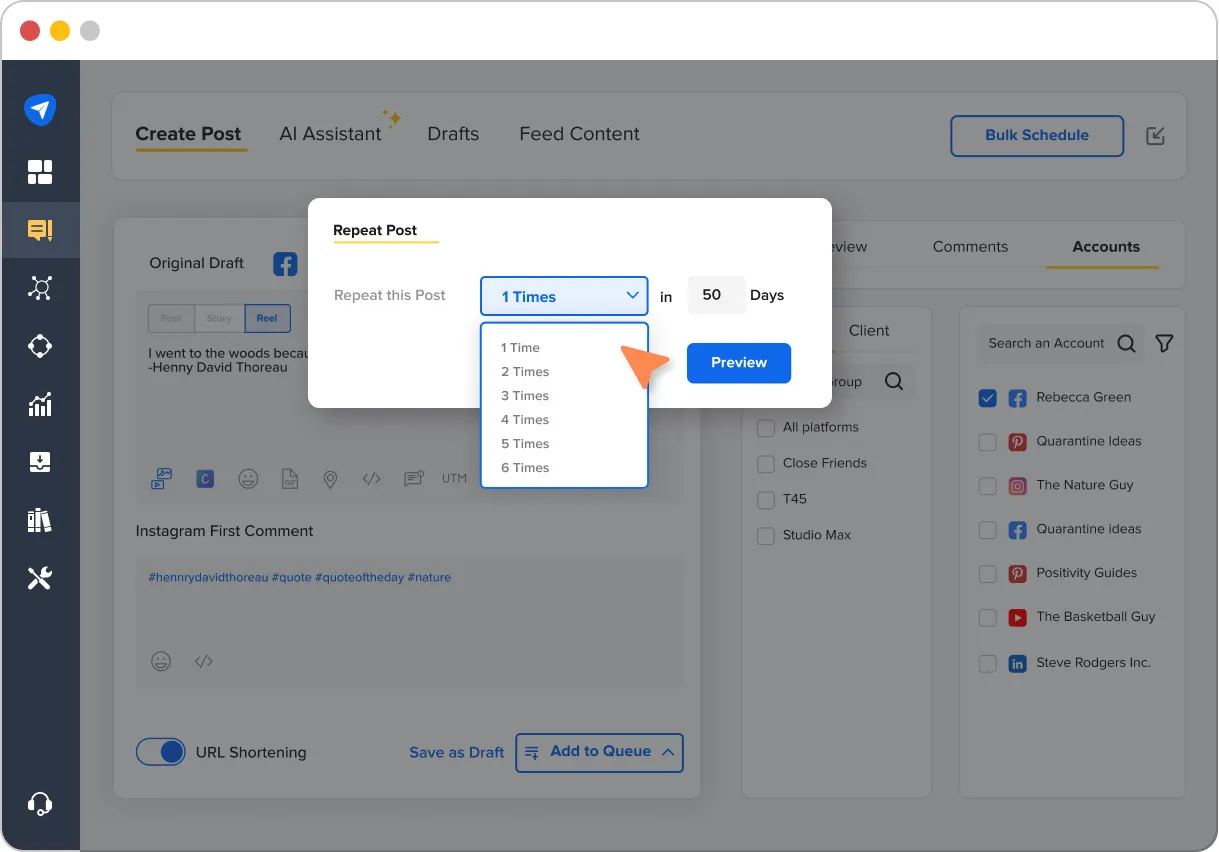
Task: Click the headphones support icon
Action: coord(41,803)
